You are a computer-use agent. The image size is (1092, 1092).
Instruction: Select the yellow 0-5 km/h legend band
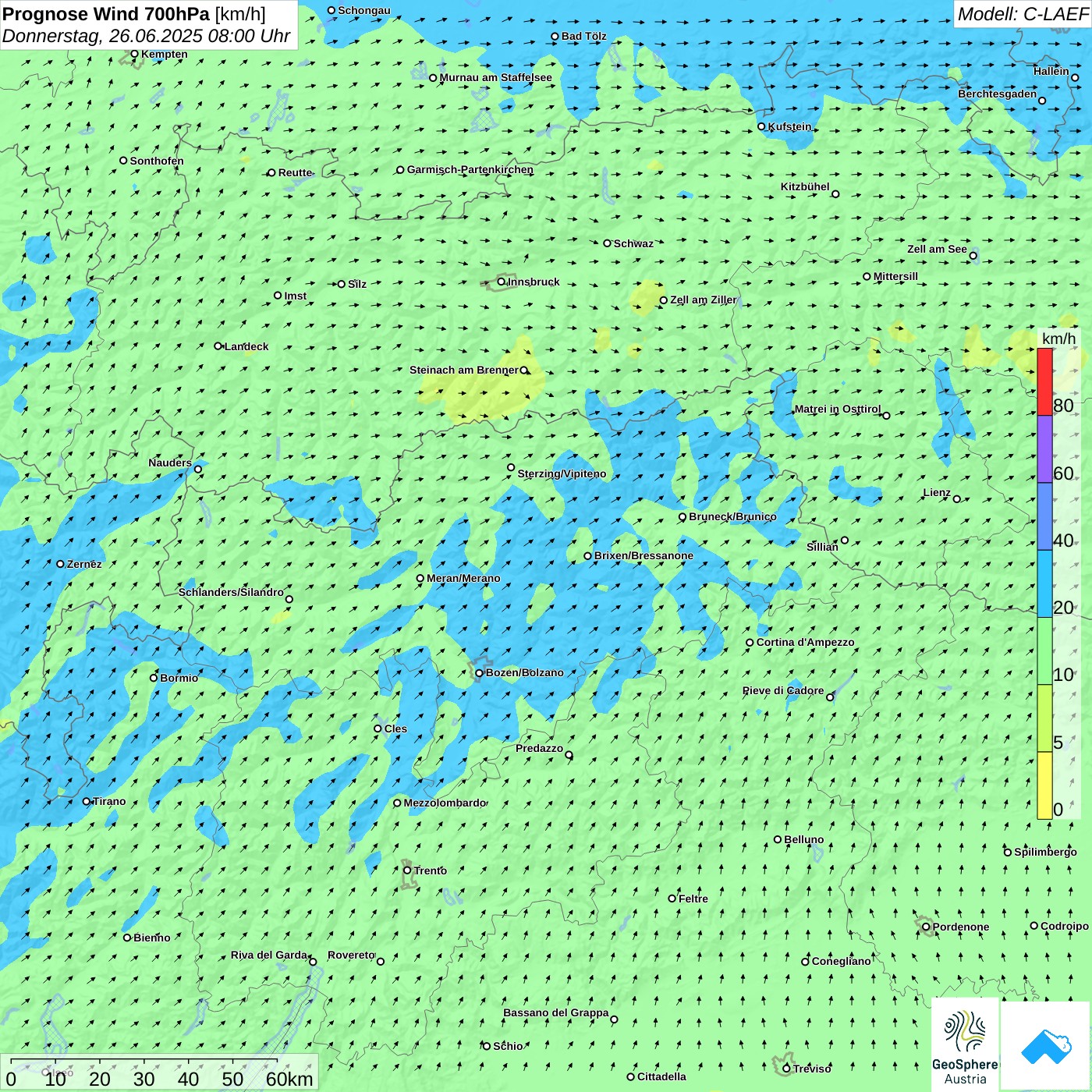[x=1044, y=785]
